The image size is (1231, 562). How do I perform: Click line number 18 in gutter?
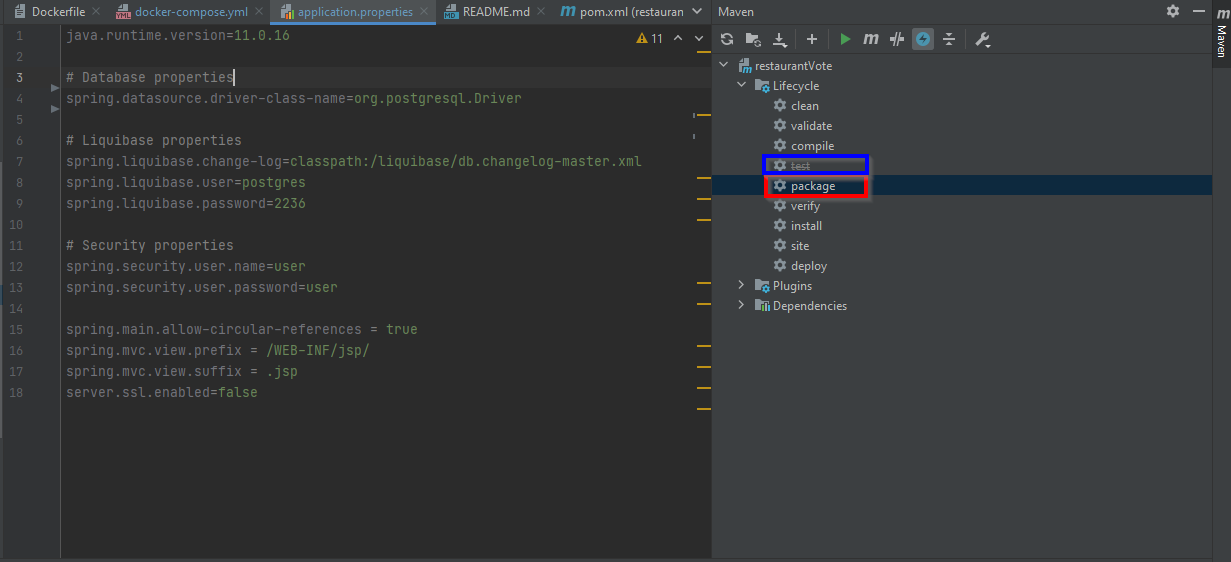pyautogui.click(x=15, y=392)
